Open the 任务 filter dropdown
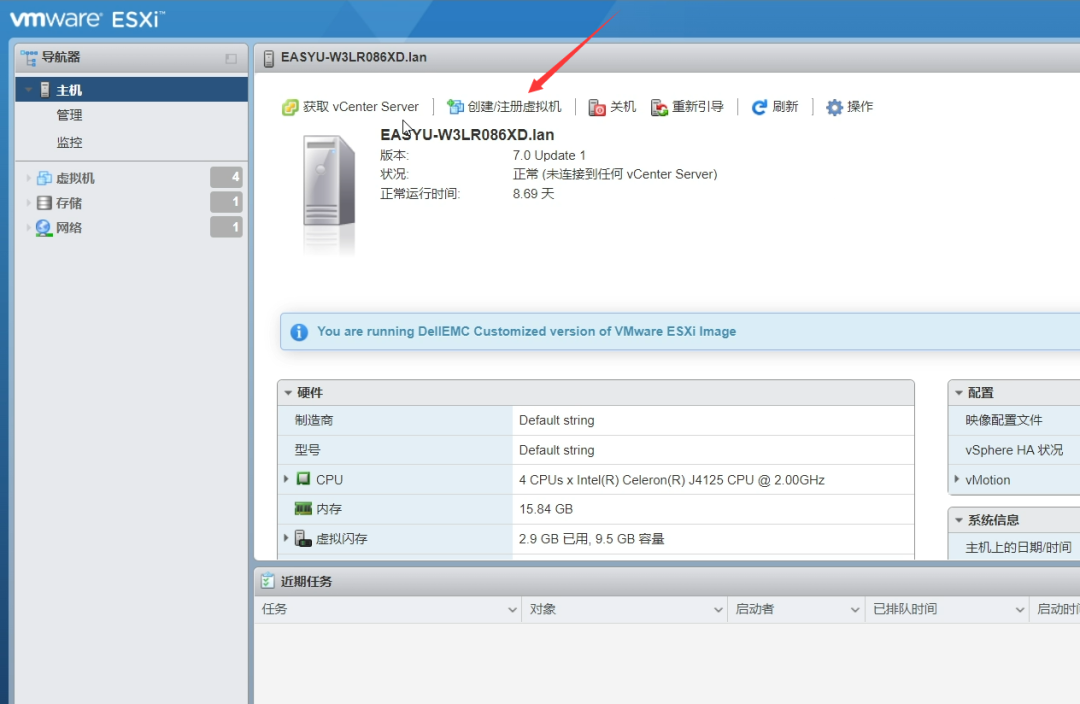Viewport: 1080px width, 704px height. [512, 608]
